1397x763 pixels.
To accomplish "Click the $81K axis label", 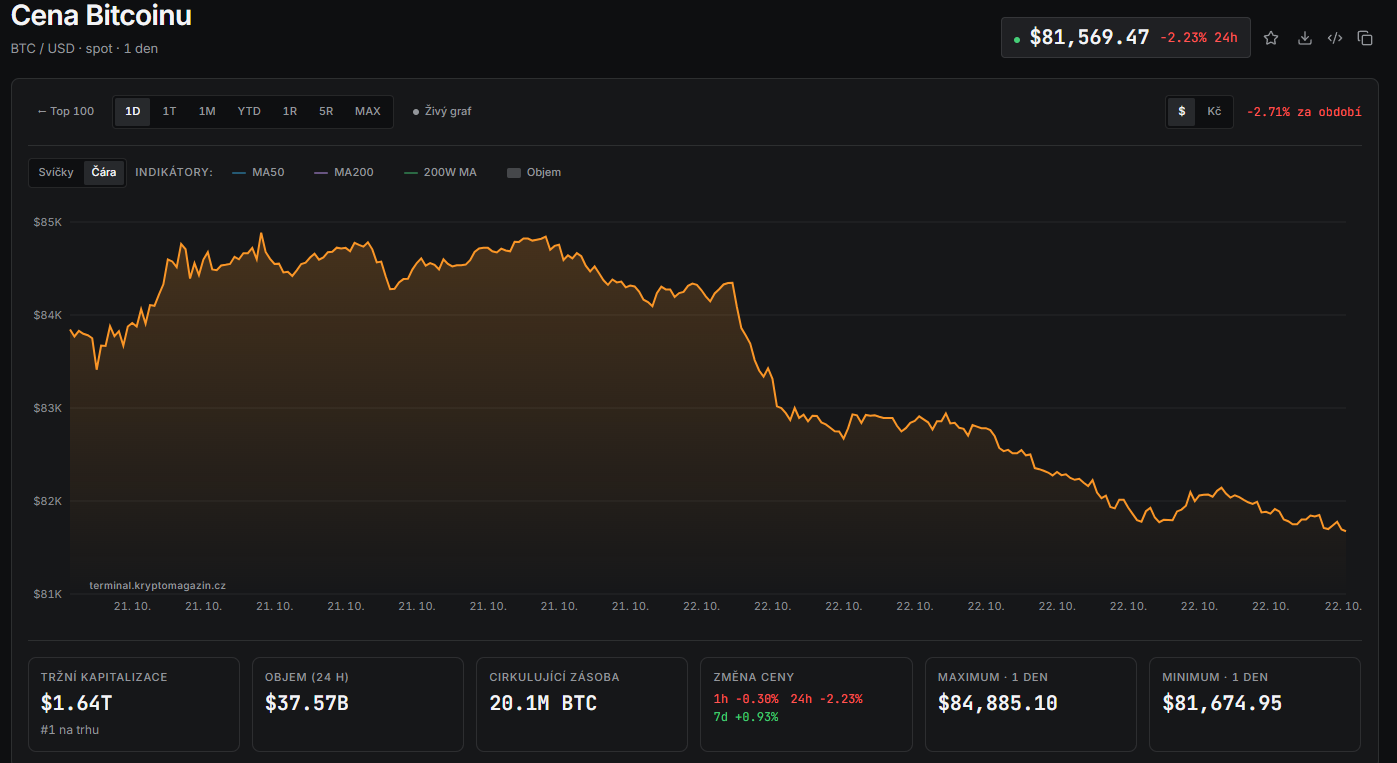I will point(48,594).
